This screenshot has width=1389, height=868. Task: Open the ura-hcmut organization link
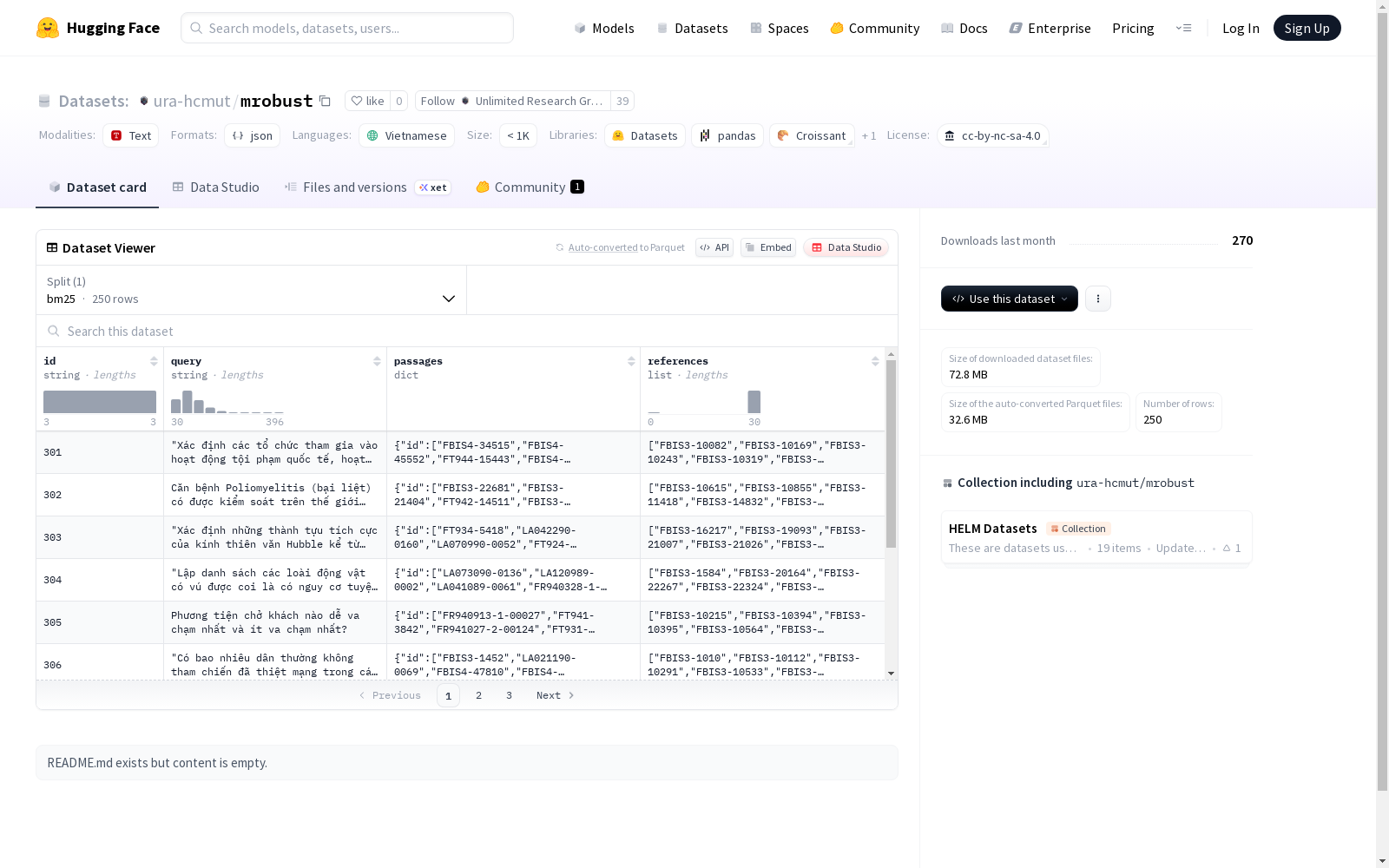pos(192,101)
